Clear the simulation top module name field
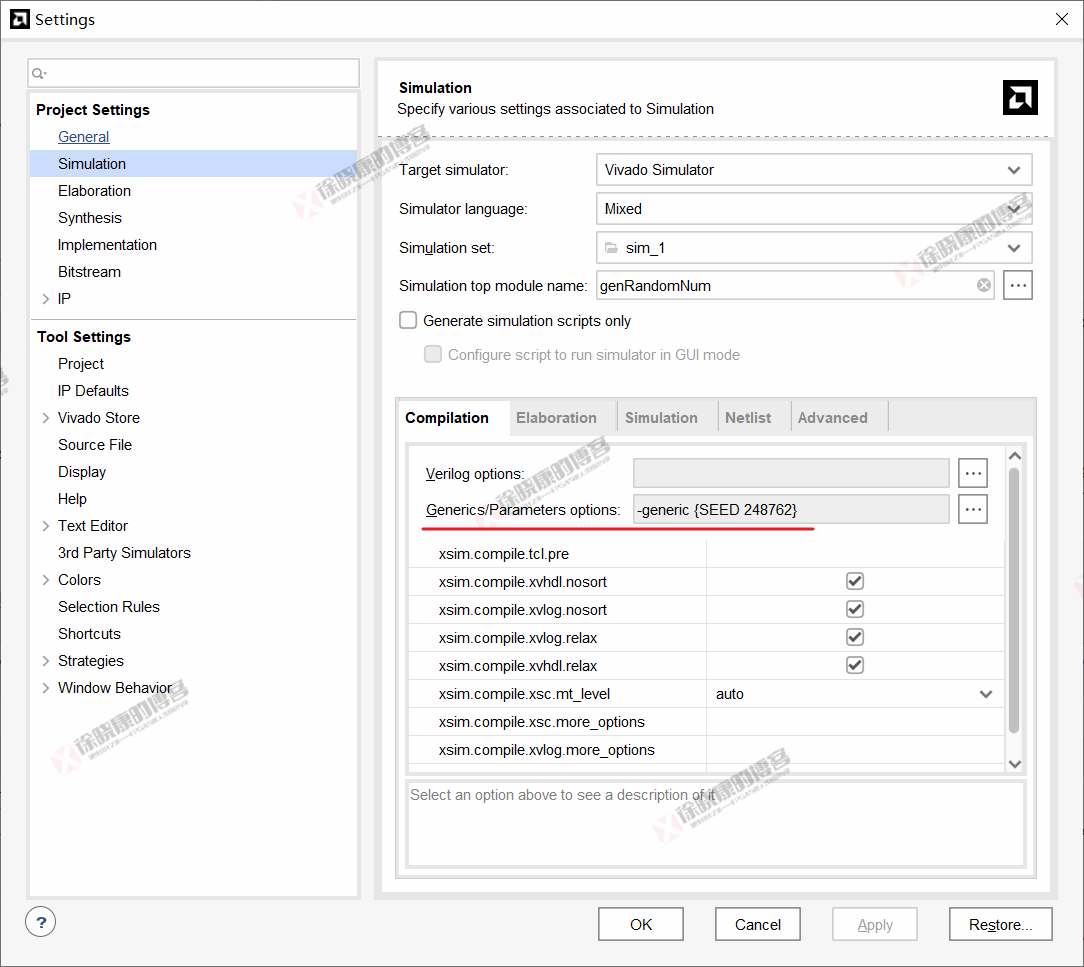1084x967 pixels. point(984,286)
